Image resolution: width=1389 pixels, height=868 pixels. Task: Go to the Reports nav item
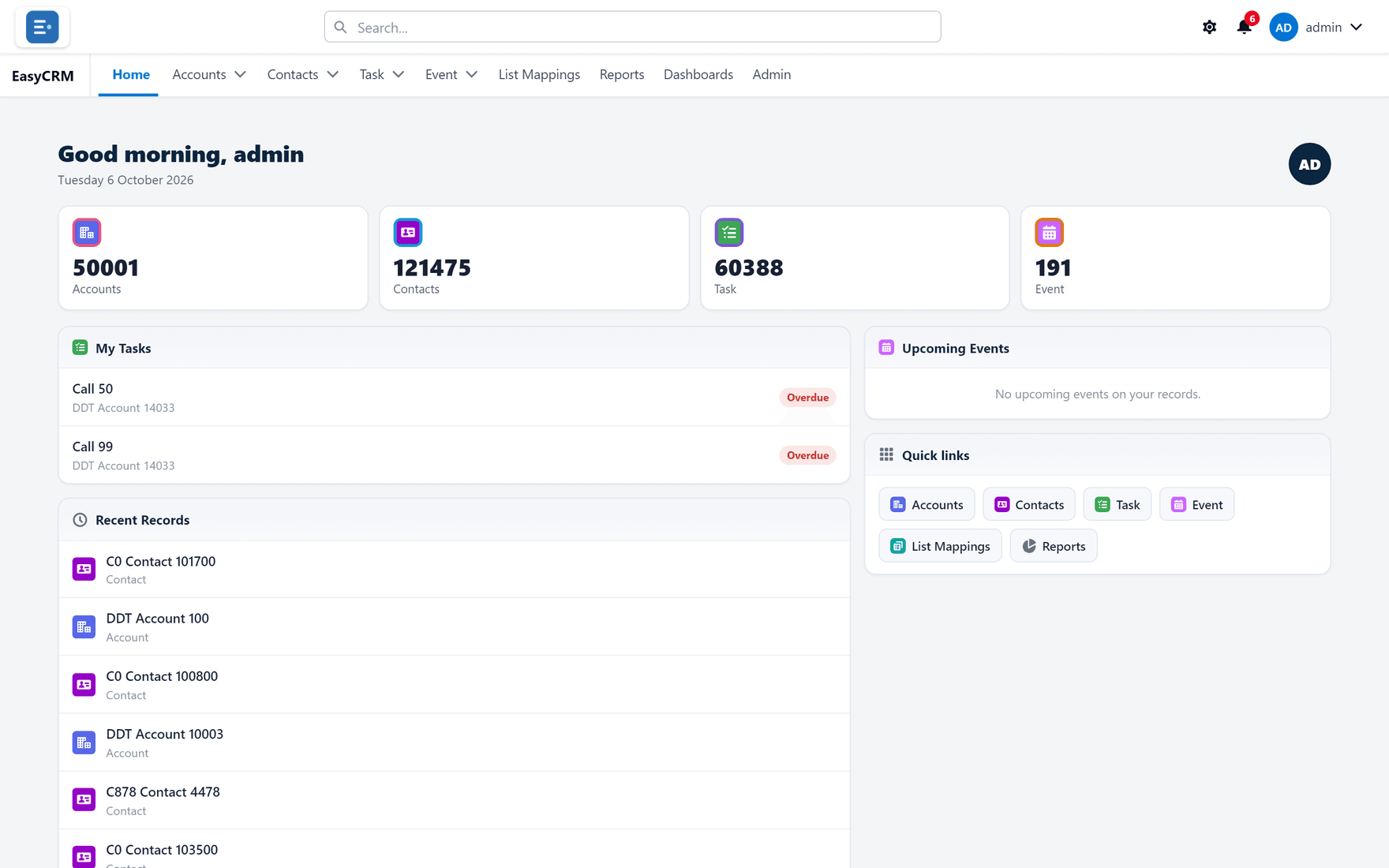621,74
